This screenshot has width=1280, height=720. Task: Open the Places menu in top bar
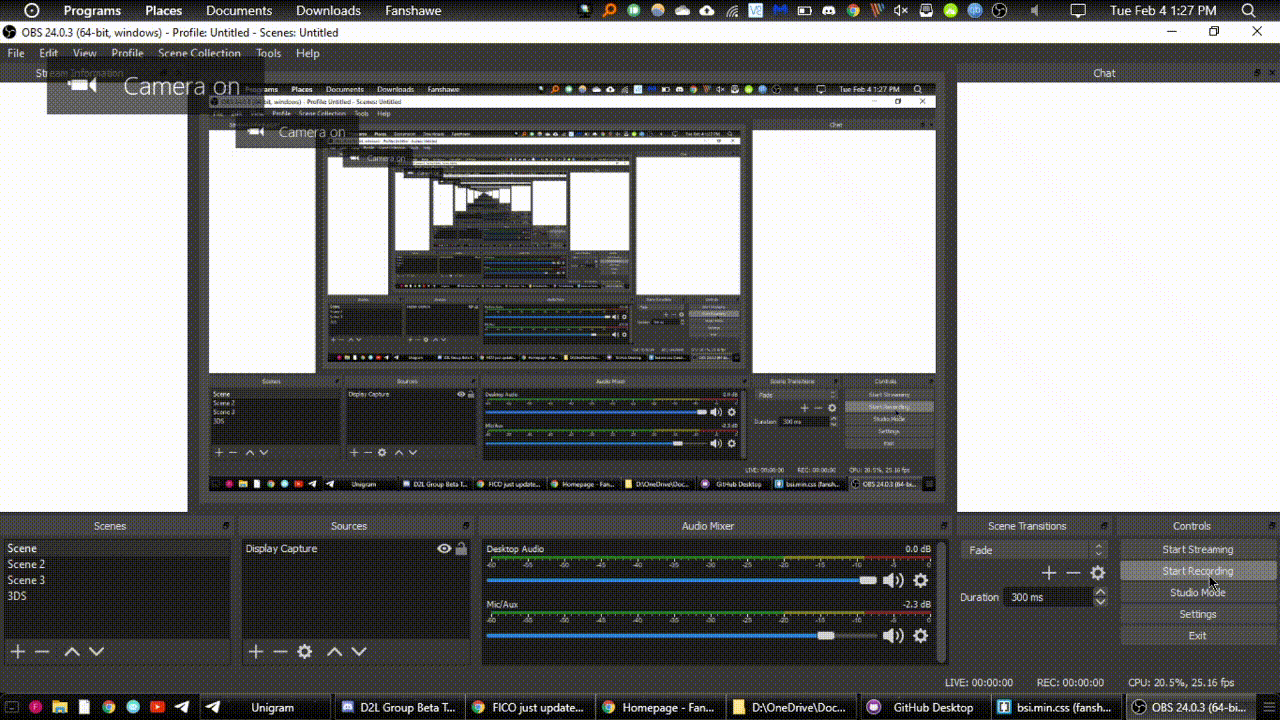tap(163, 10)
